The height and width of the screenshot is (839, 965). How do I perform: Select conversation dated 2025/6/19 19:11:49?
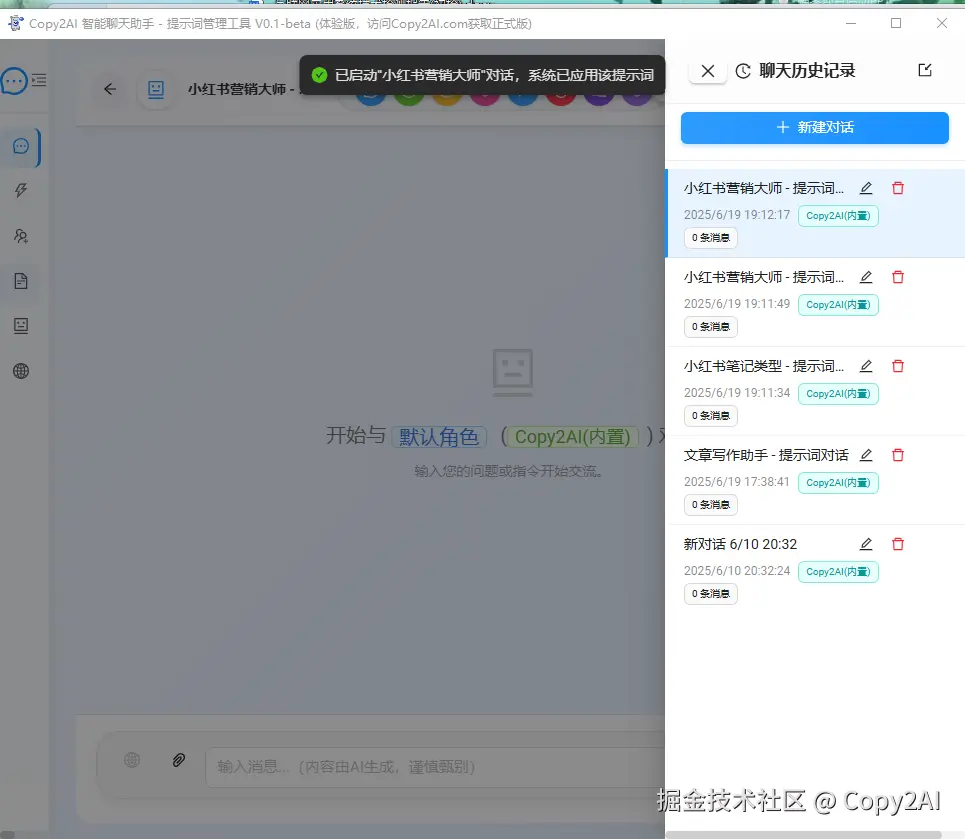(815, 302)
